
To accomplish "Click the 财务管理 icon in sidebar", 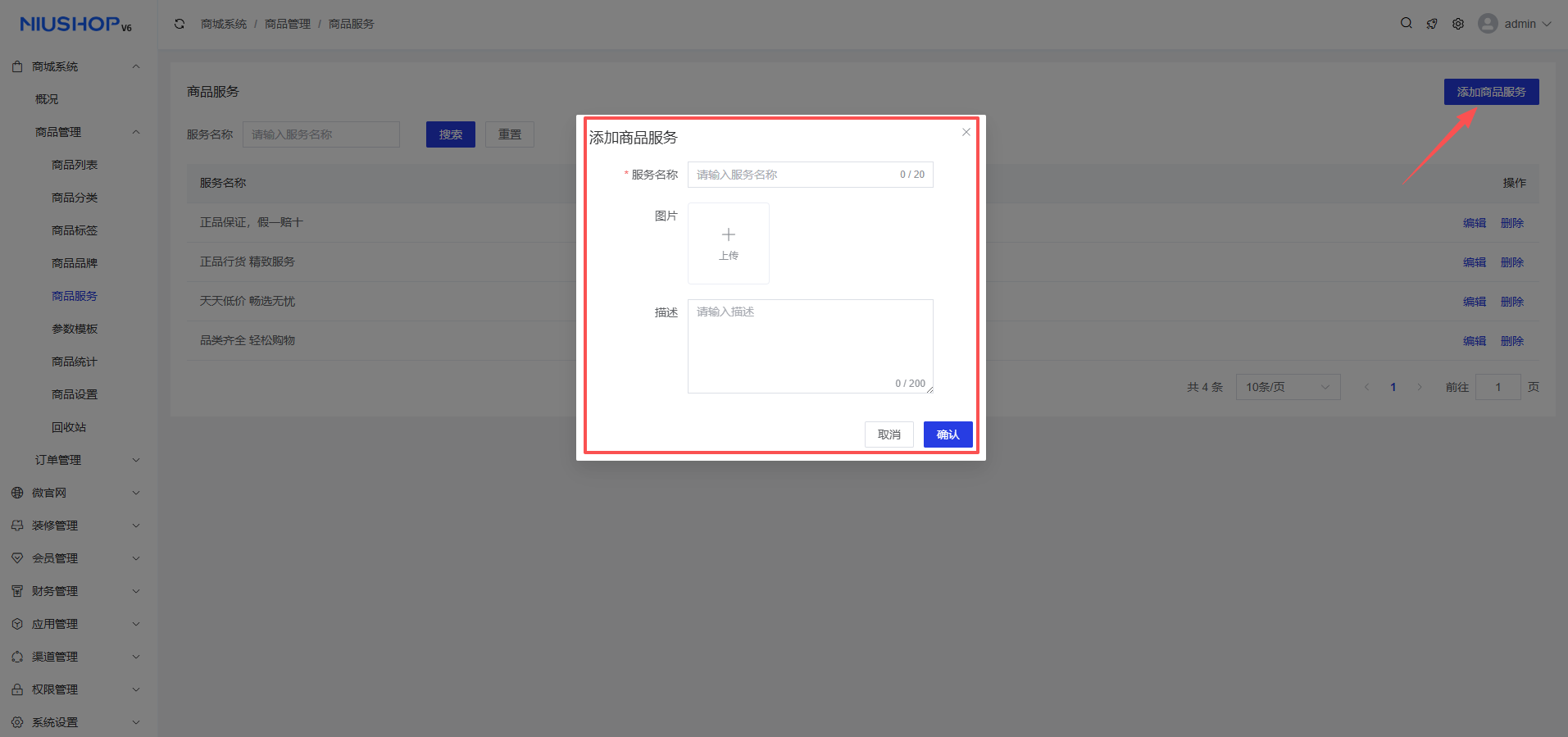I will click(x=17, y=591).
